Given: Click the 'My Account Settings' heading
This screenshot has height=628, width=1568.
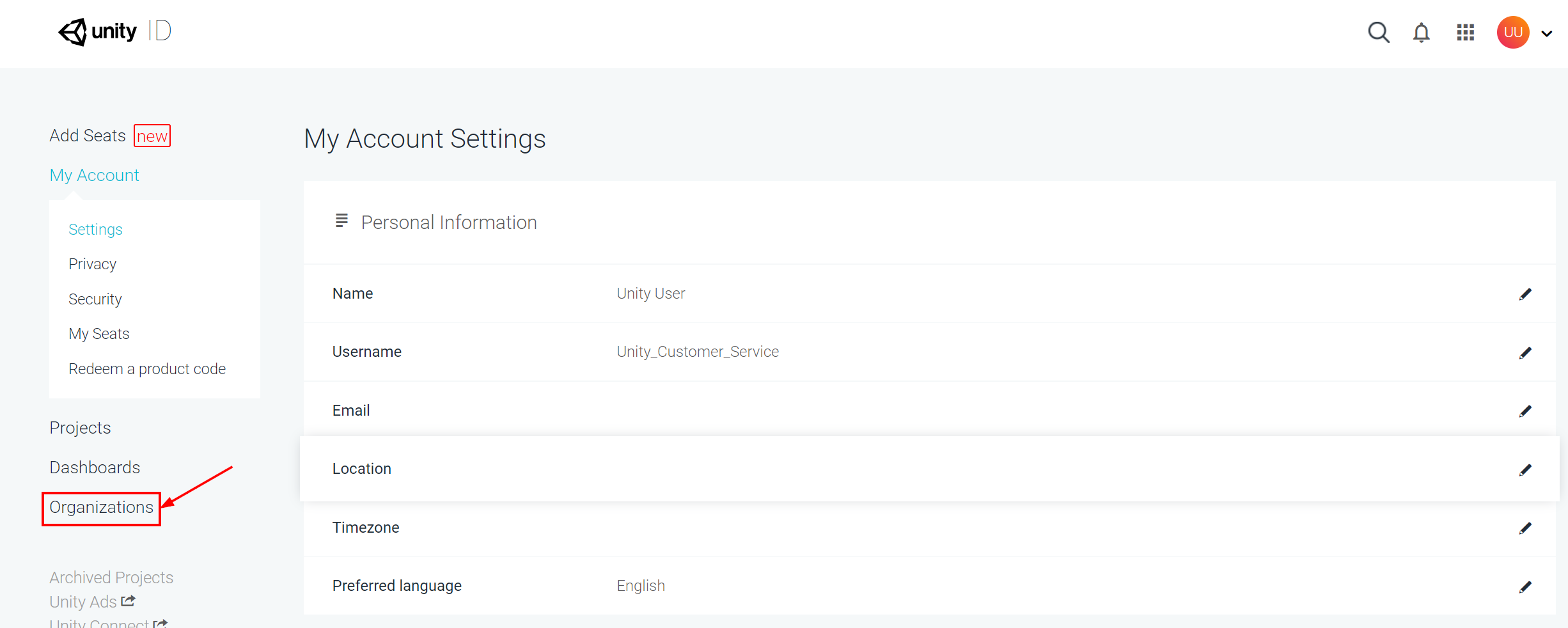Looking at the screenshot, I should [x=425, y=139].
